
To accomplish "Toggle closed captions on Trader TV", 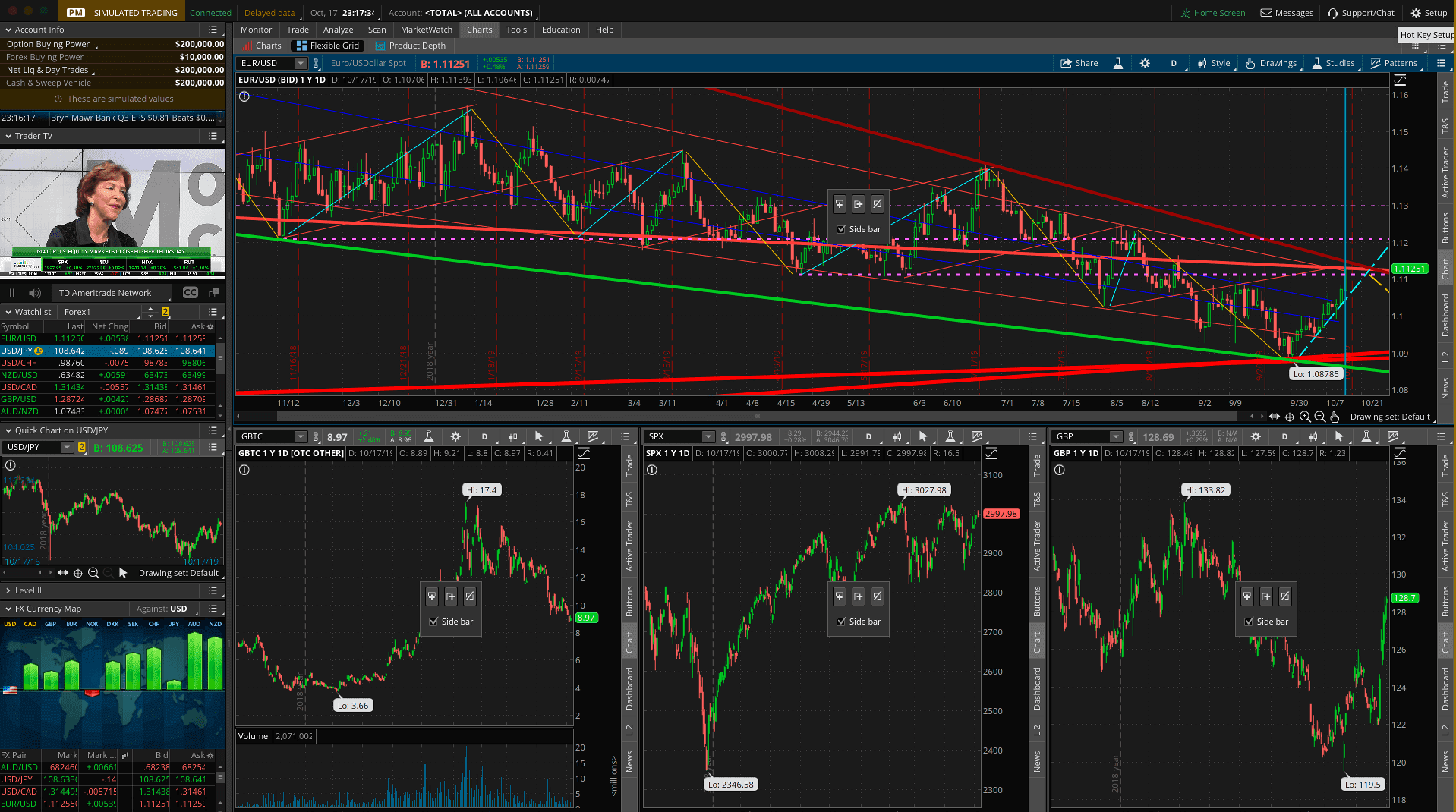I will (191, 293).
